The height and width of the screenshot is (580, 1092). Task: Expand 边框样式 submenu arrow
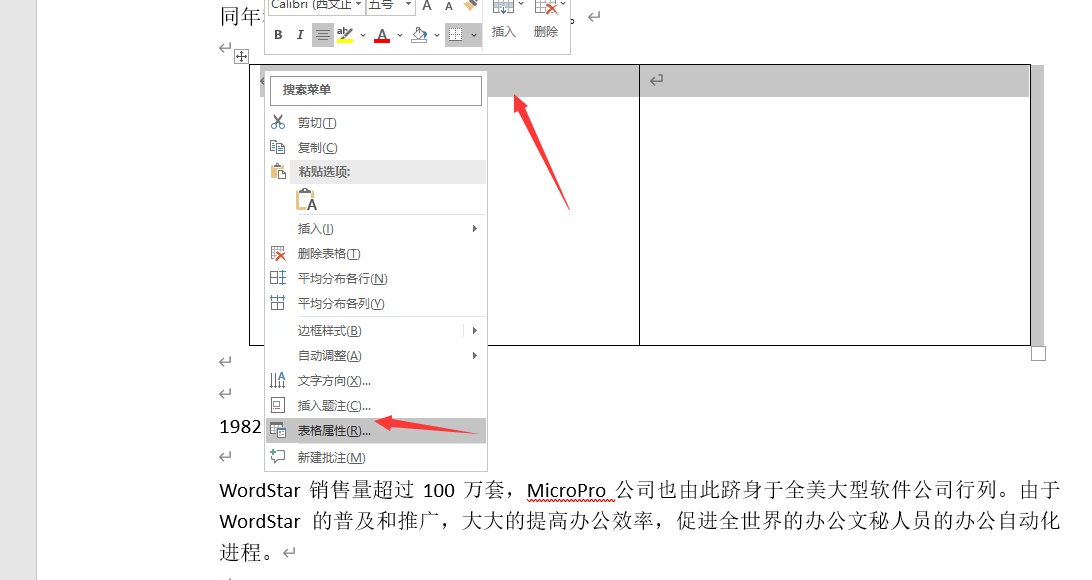coord(475,331)
